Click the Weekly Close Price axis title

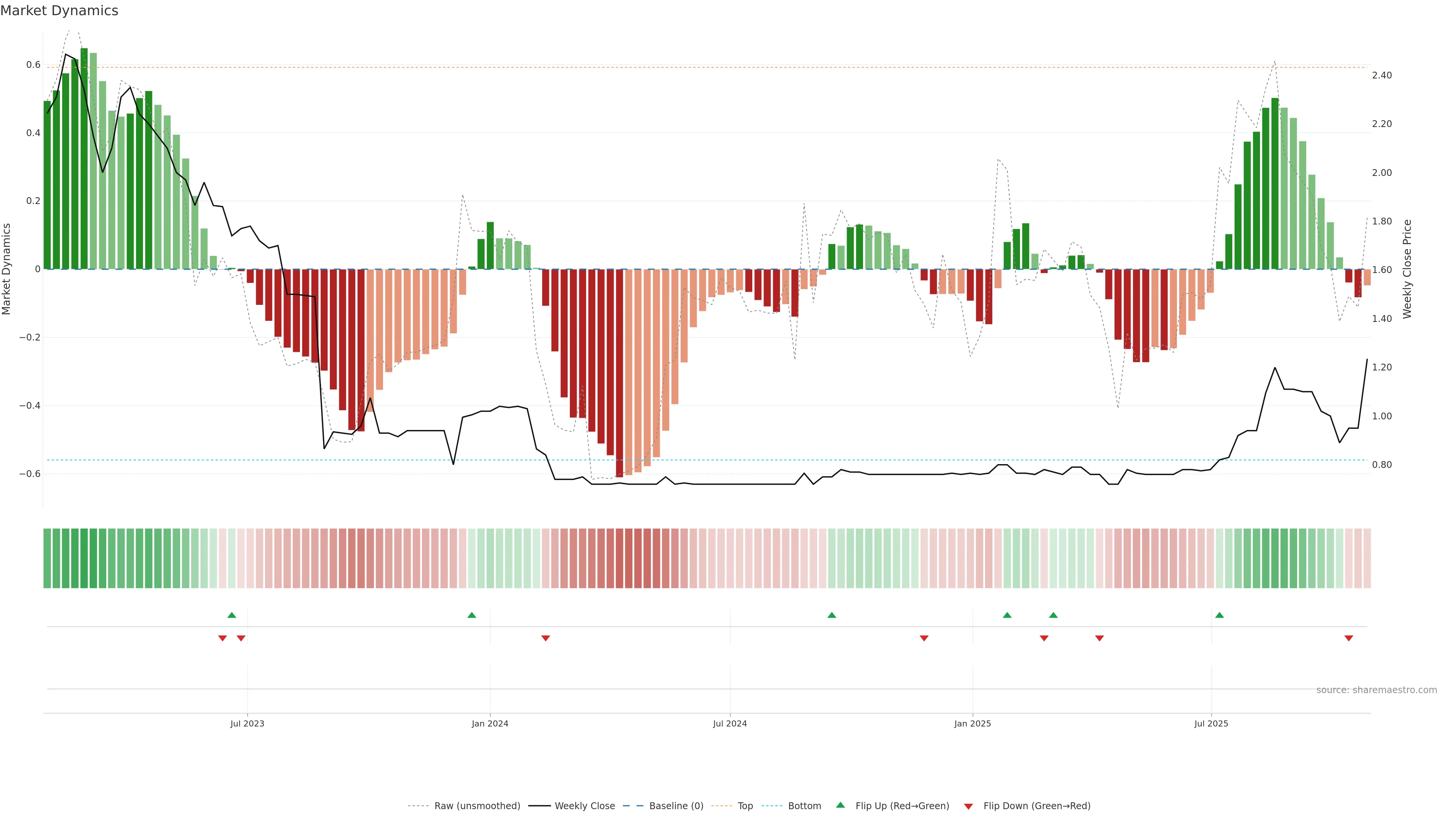click(x=1407, y=269)
